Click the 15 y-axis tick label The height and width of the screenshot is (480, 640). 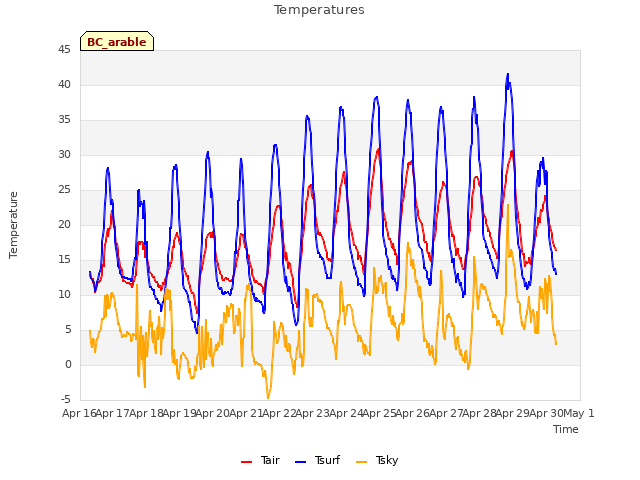pyautogui.click(x=64, y=260)
